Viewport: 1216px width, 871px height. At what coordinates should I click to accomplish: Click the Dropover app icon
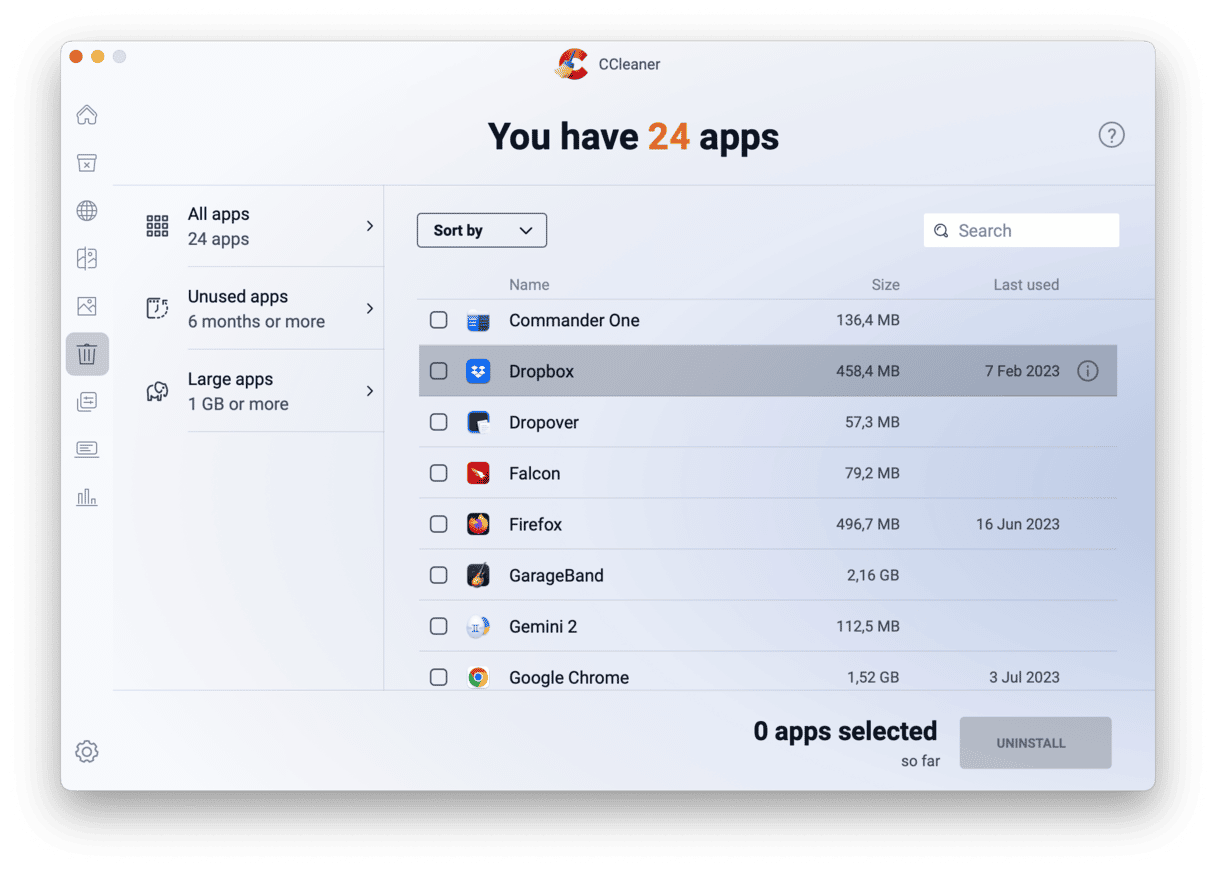coord(478,422)
